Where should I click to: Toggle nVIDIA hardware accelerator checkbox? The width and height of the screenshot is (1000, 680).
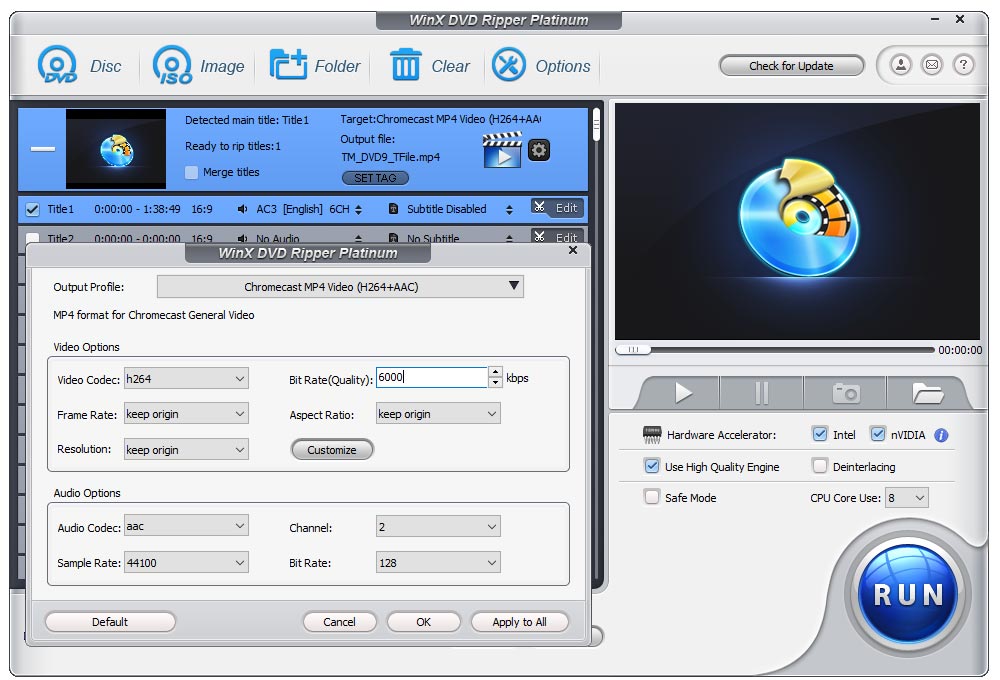[878, 434]
